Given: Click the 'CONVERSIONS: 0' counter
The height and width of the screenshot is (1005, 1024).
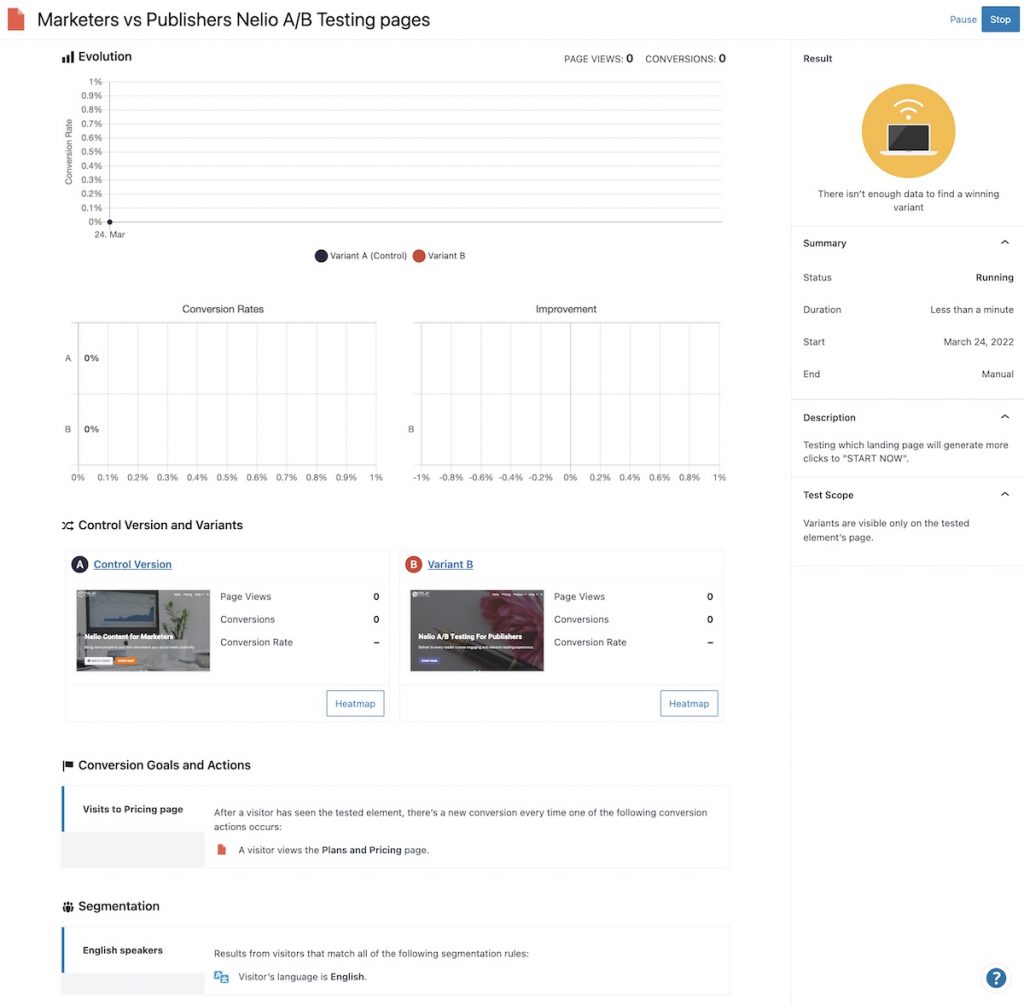Looking at the screenshot, I should (685, 59).
